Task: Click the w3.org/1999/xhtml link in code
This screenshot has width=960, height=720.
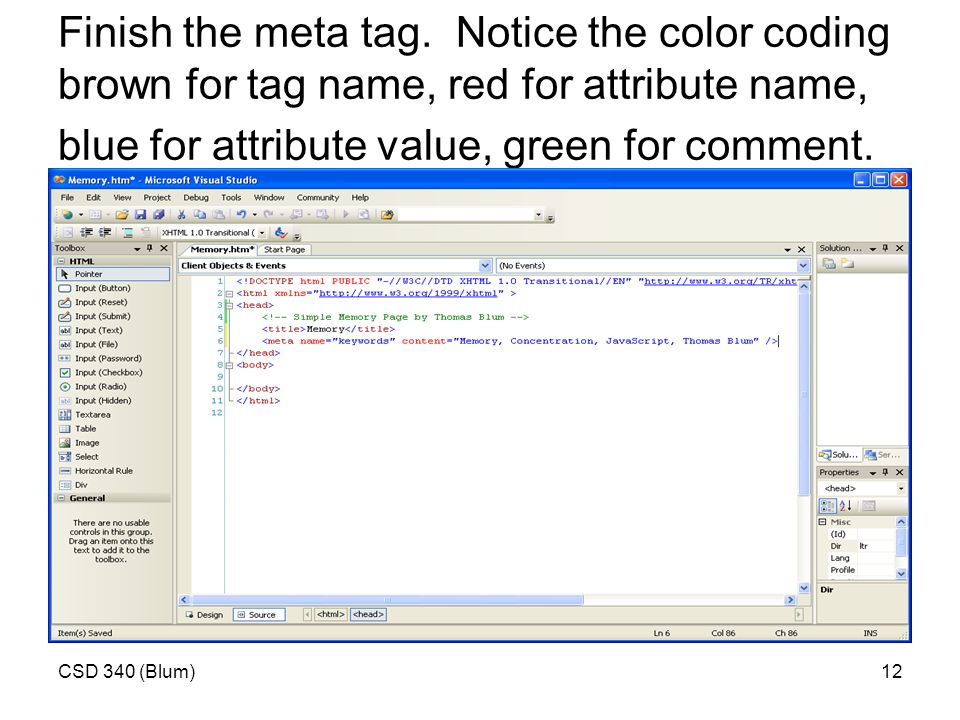Action: (x=408, y=293)
